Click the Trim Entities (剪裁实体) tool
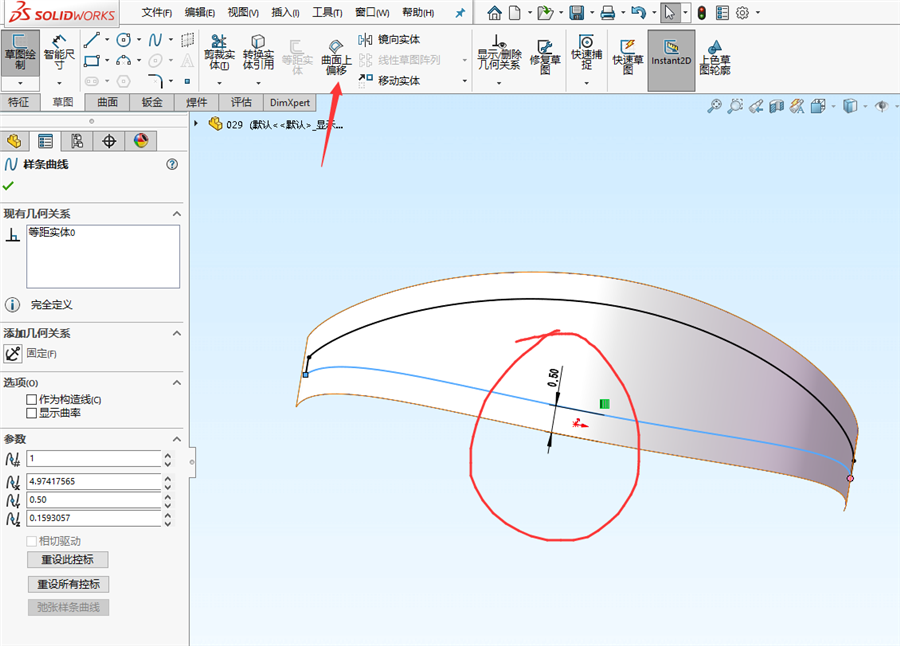This screenshot has height=646, width=900. 219,53
